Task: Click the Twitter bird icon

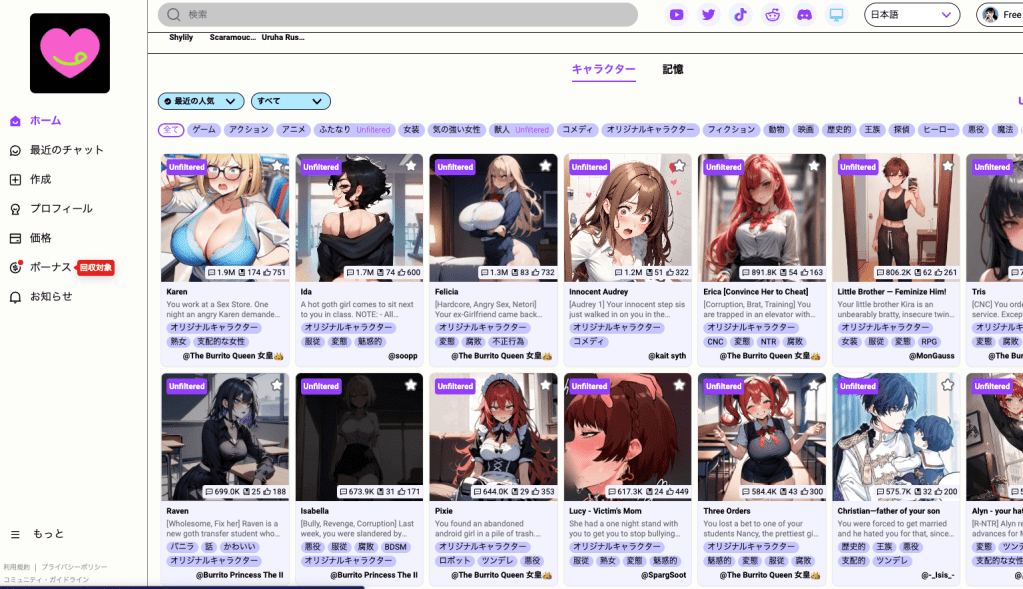Action: tap(708, 15)
